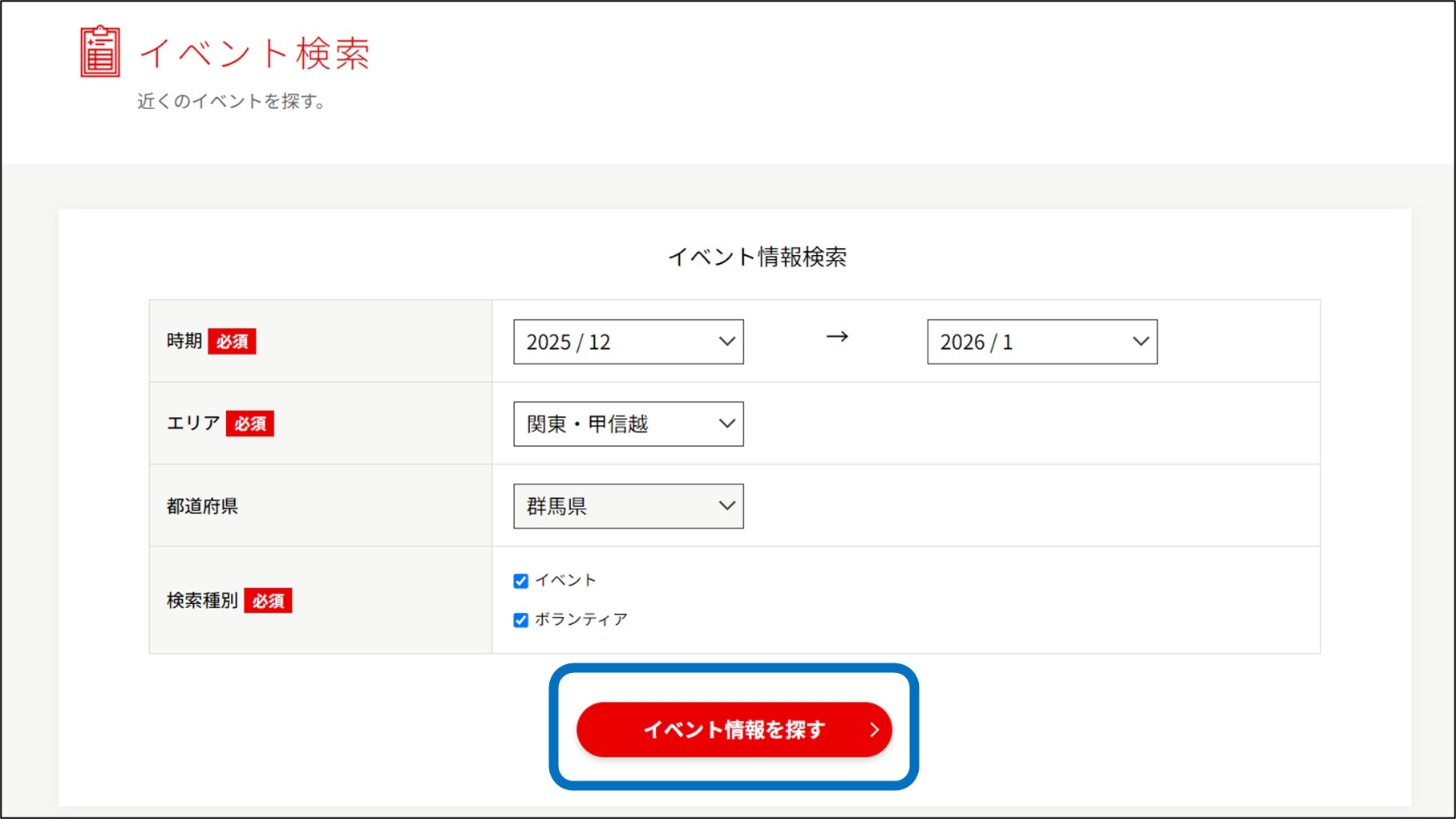This screenshot has width=1456, height=819.
Task: Click the right arrow between the date selectors
Action: click(x=837, y=337)
